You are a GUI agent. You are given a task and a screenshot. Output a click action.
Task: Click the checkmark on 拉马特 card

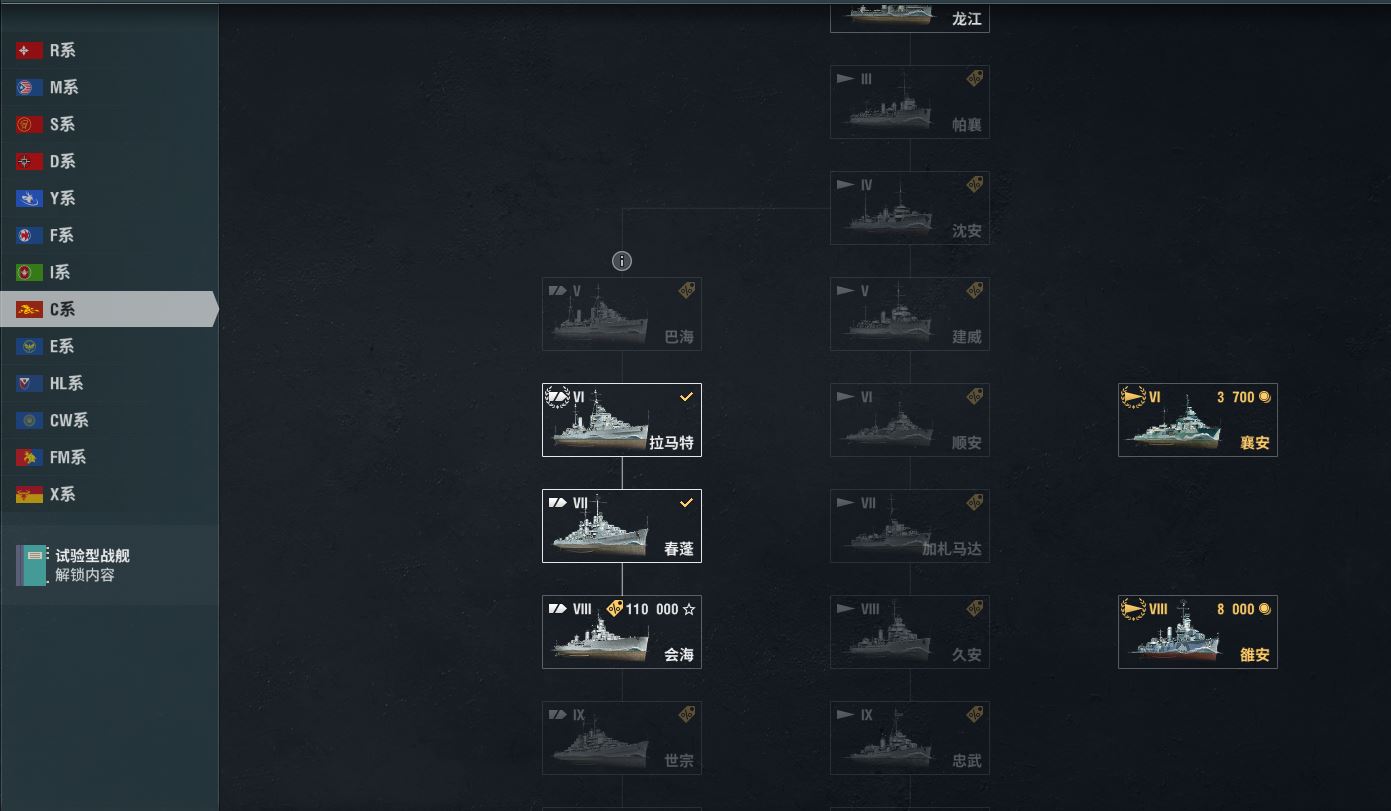(x=687, y=397)
